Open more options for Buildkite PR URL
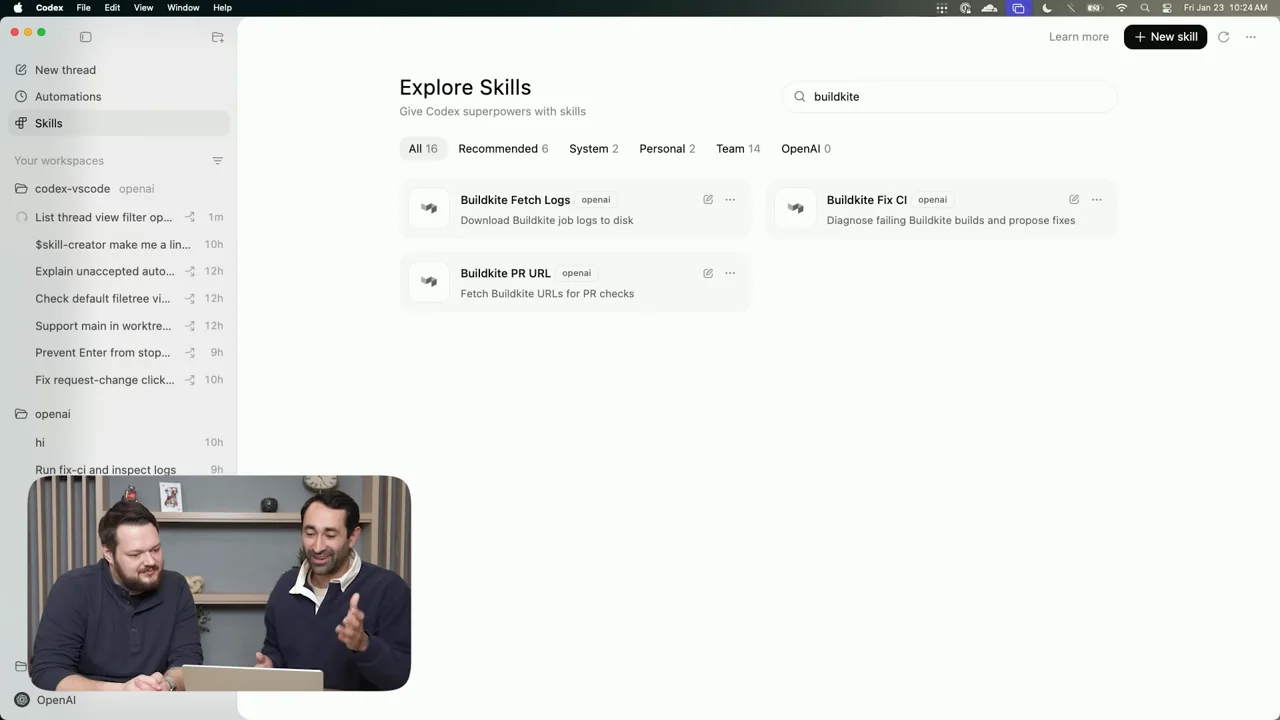The width and height of the screenshot is (1280, 720). [x=730, y=273]
